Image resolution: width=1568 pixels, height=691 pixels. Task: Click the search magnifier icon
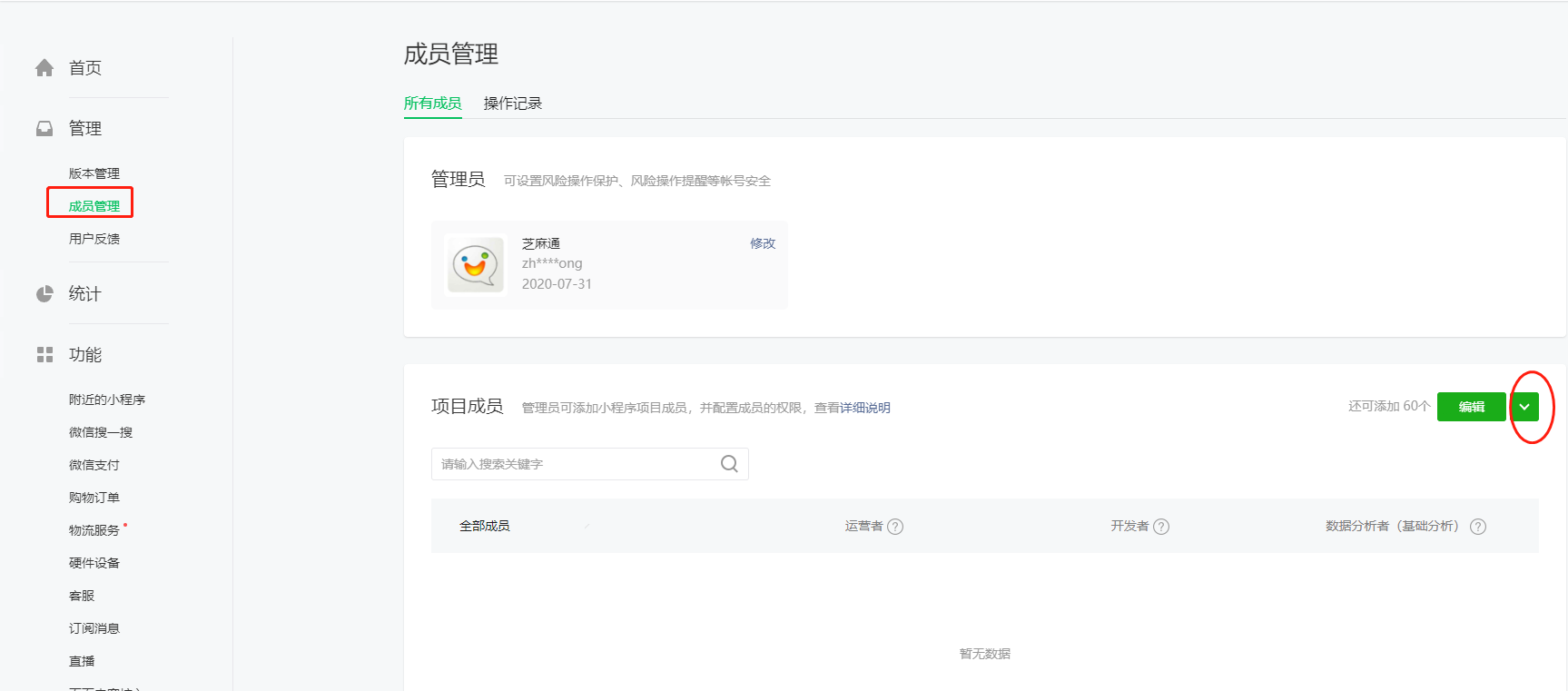click(729, 464)
